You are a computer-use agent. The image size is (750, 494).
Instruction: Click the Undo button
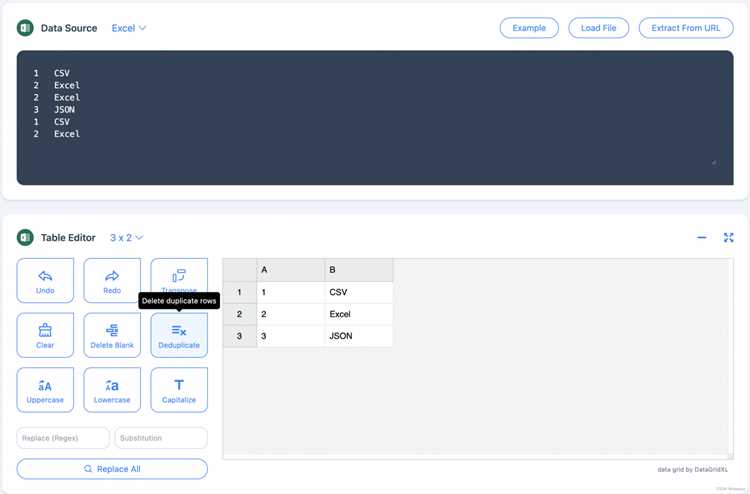45,281
